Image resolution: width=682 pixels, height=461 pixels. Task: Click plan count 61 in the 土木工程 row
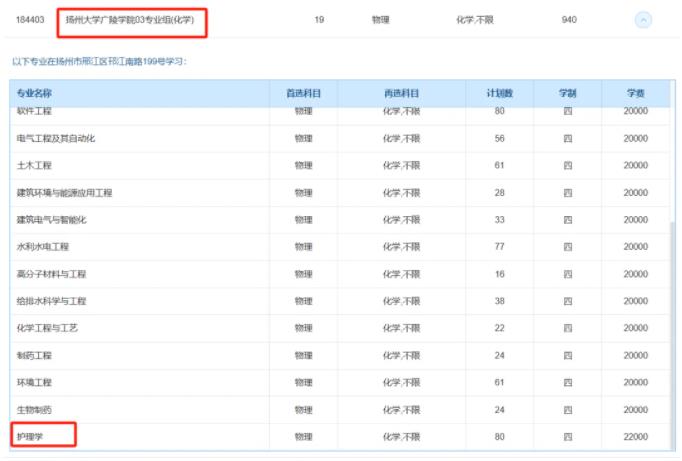[x=499, y=166]
